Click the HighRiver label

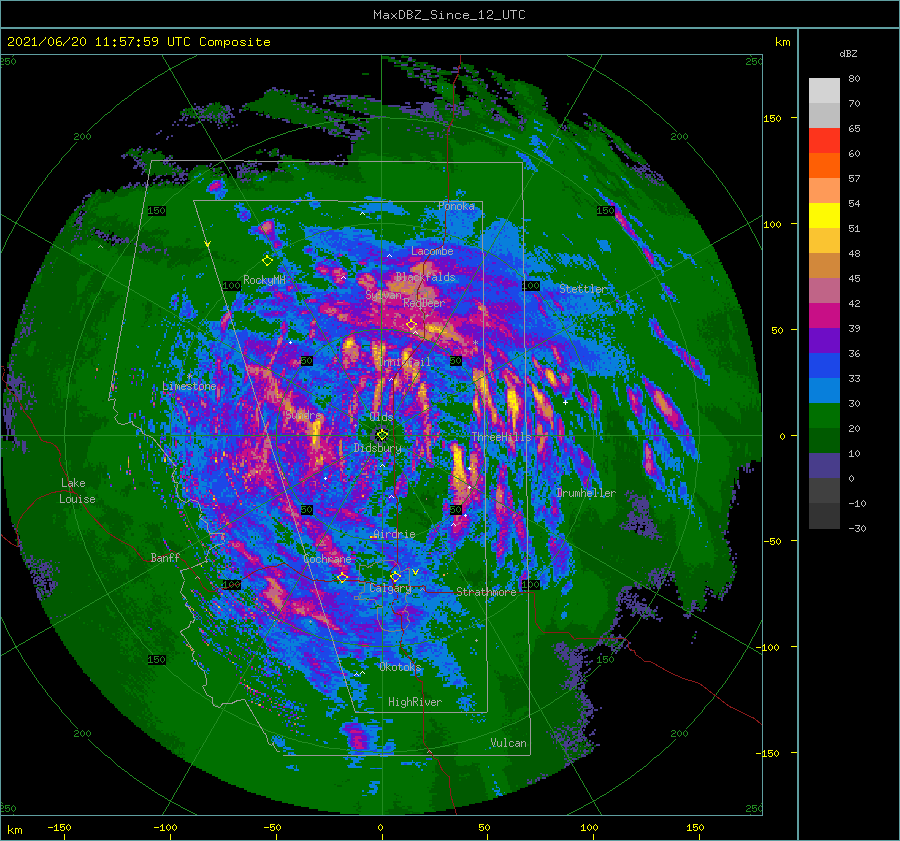pos(415,702)
